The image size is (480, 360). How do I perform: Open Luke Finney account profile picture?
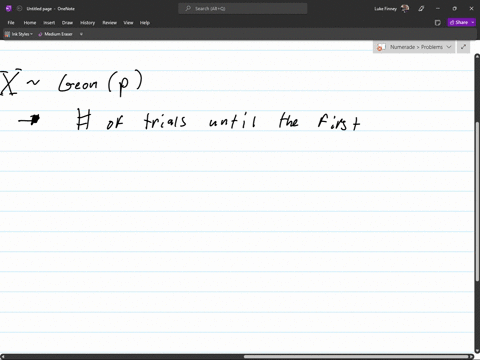point(405,9)
